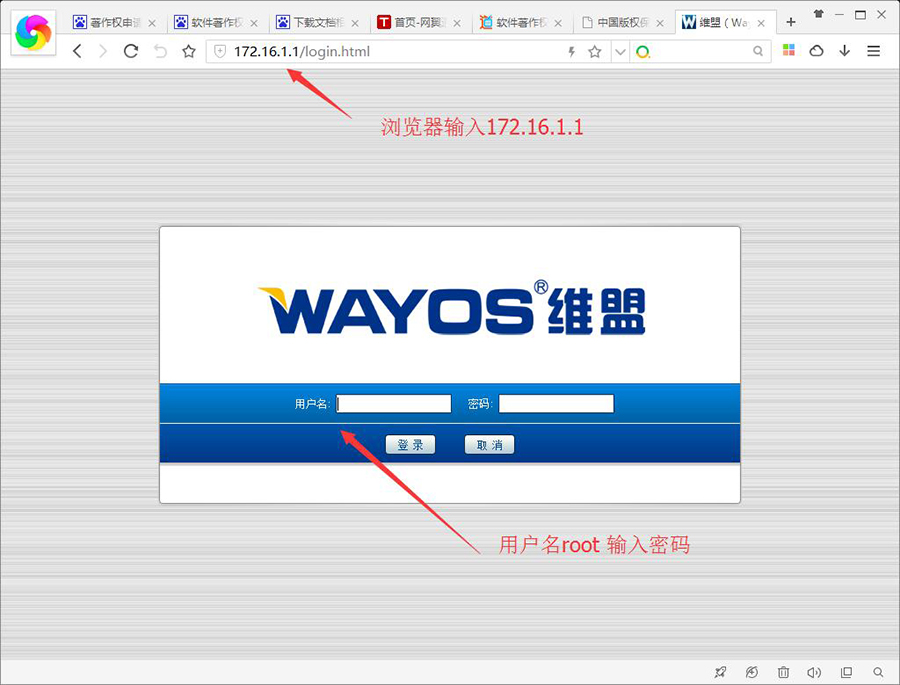
Task: Expand the address bar history dropdown
Action: click(x=620, y=52)
